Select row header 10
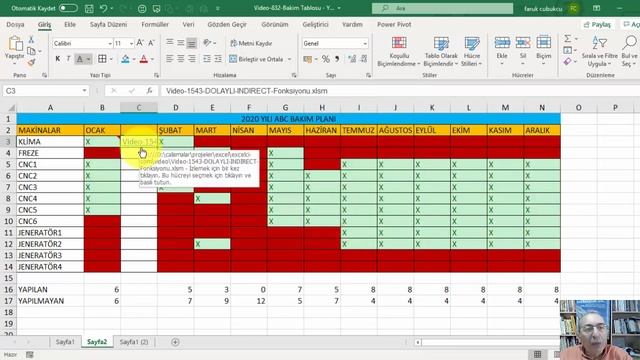This screenshot has width=640, height=360. click(x=9, y=221)
